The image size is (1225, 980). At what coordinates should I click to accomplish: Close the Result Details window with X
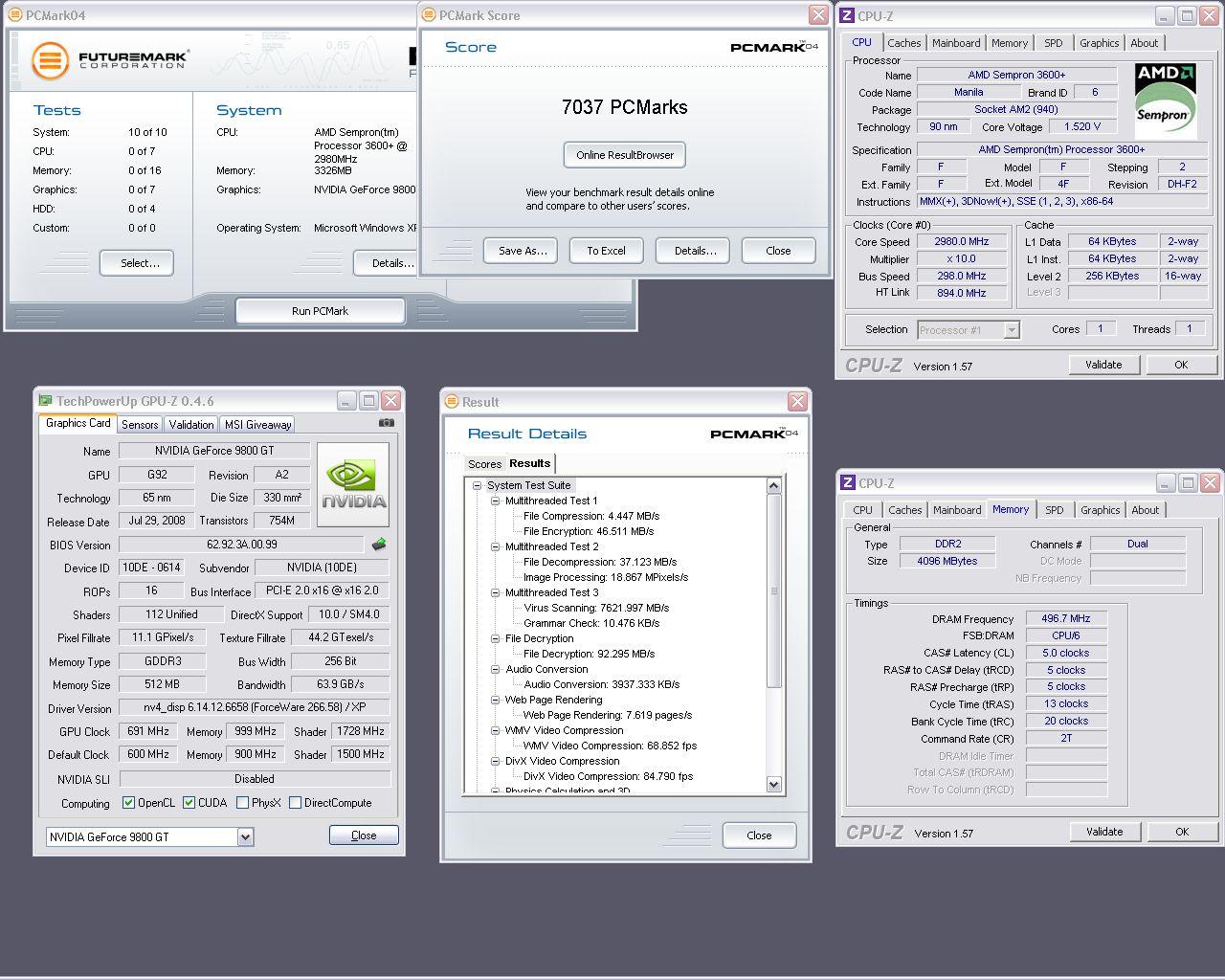point(797,401)
